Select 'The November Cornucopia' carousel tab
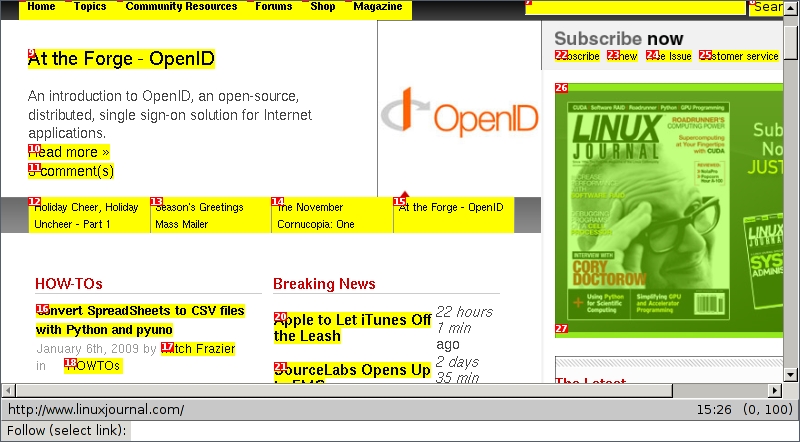This screenshot has width=800, height=442. click(x=331, y=215)
